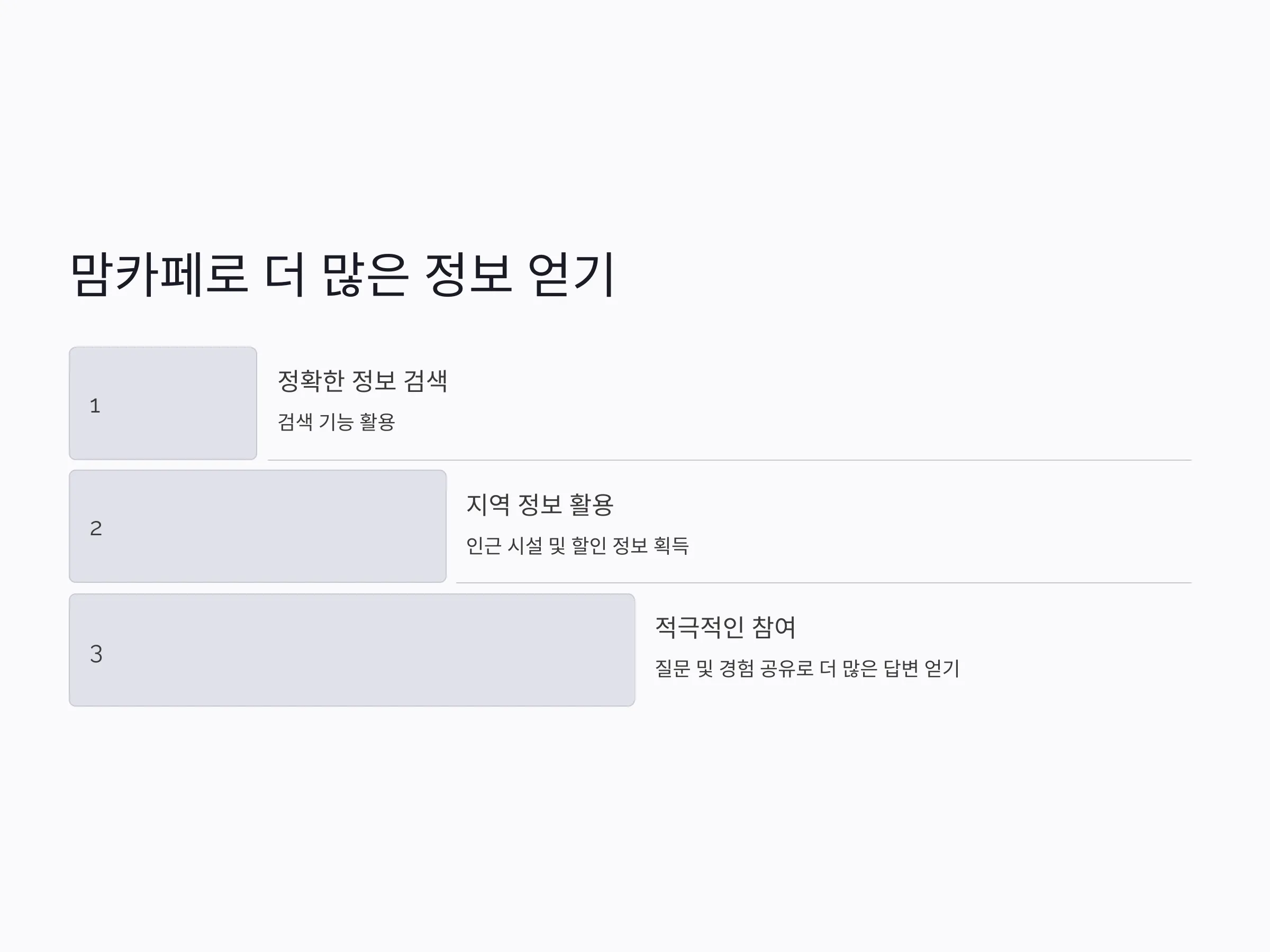The height and width of the screenshot is (952, 1270).
Task: Click the slide title 맘카페로 더 많은 정보 얻기
Action: point(343,275)
